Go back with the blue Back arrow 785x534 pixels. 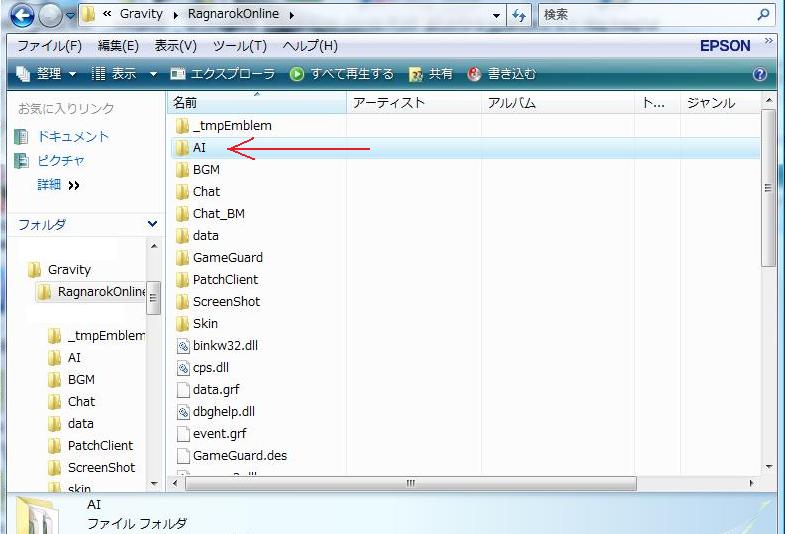coord(22,16)
